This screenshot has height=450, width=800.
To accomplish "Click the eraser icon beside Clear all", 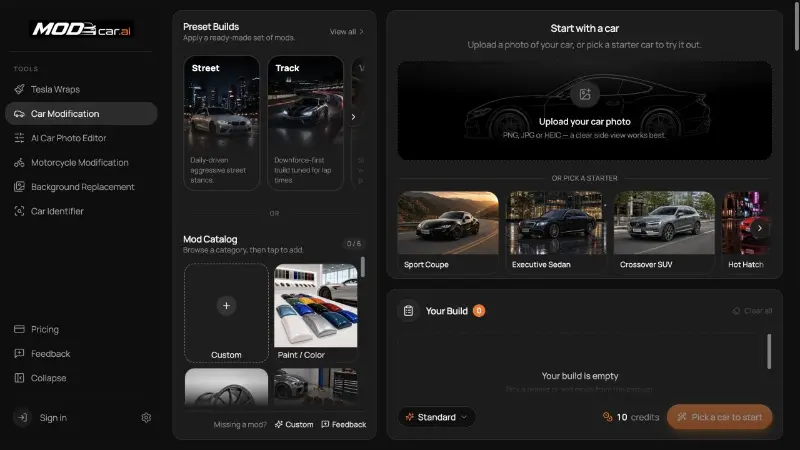I will [x=736, y=311].
